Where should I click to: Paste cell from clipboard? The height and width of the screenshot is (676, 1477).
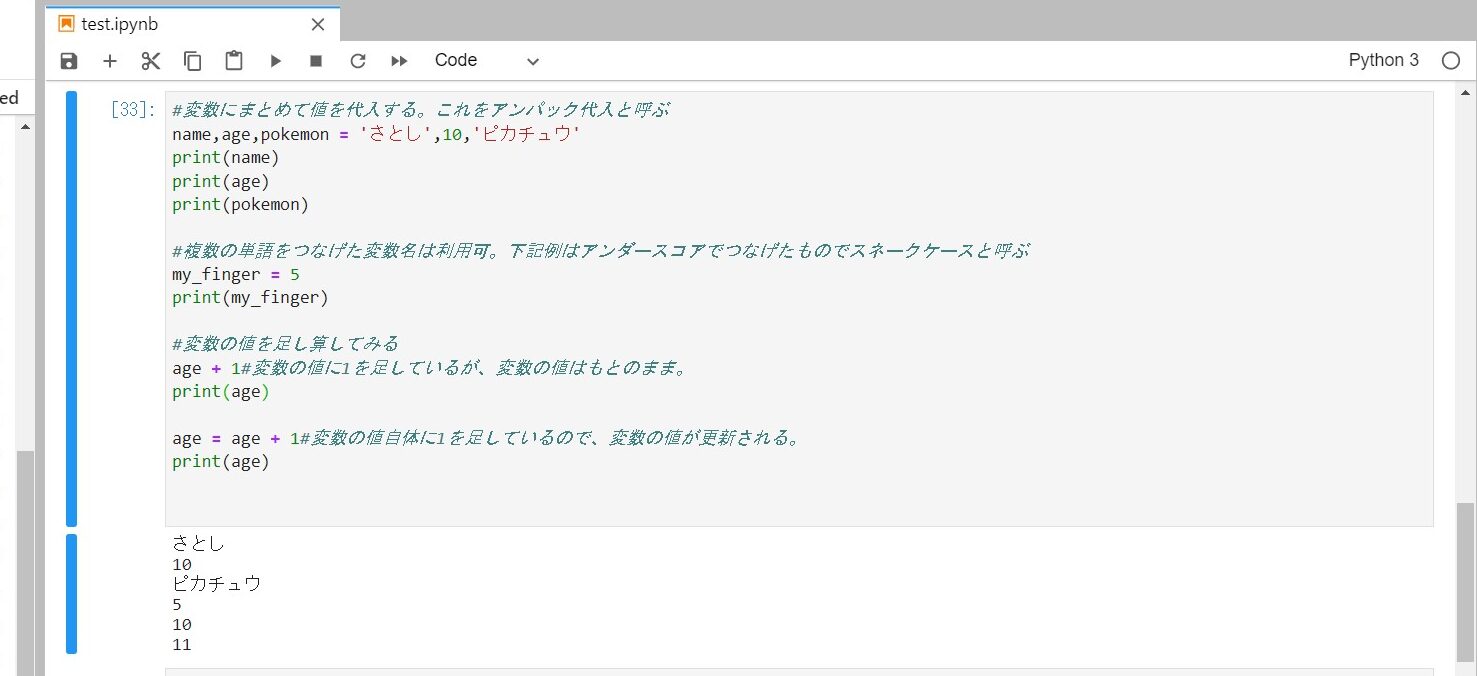[x=234, y=61]
